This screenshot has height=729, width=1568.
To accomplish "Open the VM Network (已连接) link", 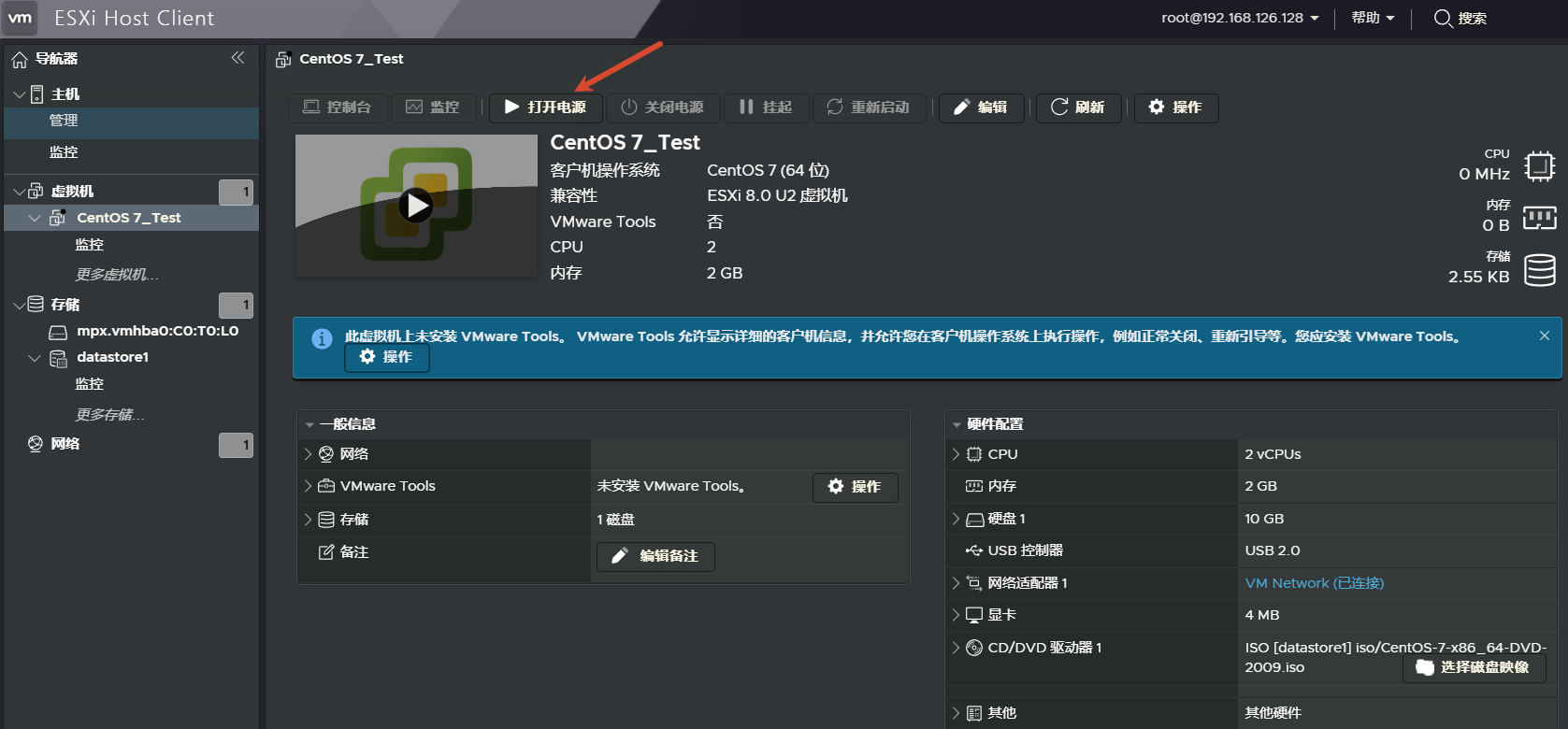I will pyautogui.click(x=1314, y=583).
